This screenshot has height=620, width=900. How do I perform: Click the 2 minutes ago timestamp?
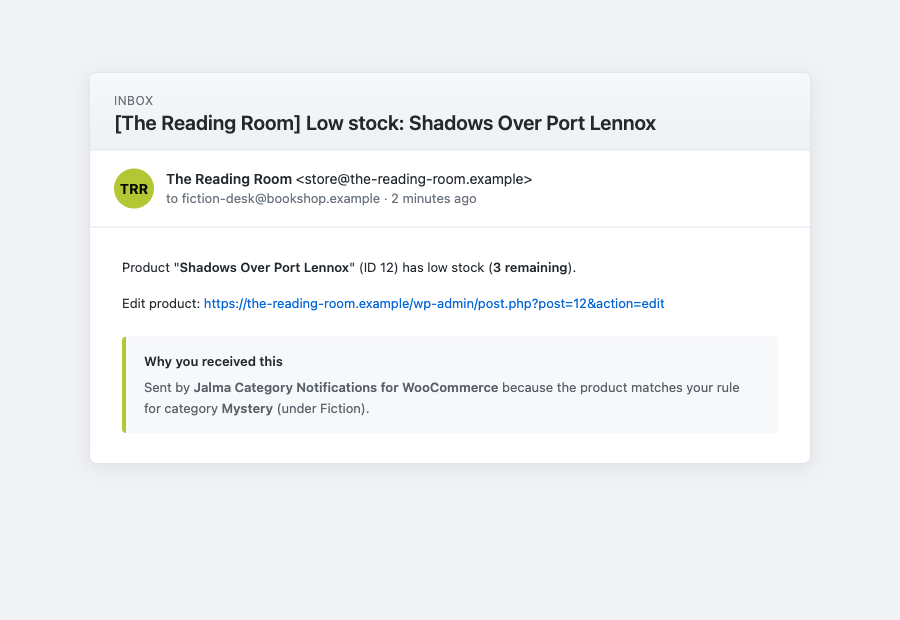tap(434, 199)
